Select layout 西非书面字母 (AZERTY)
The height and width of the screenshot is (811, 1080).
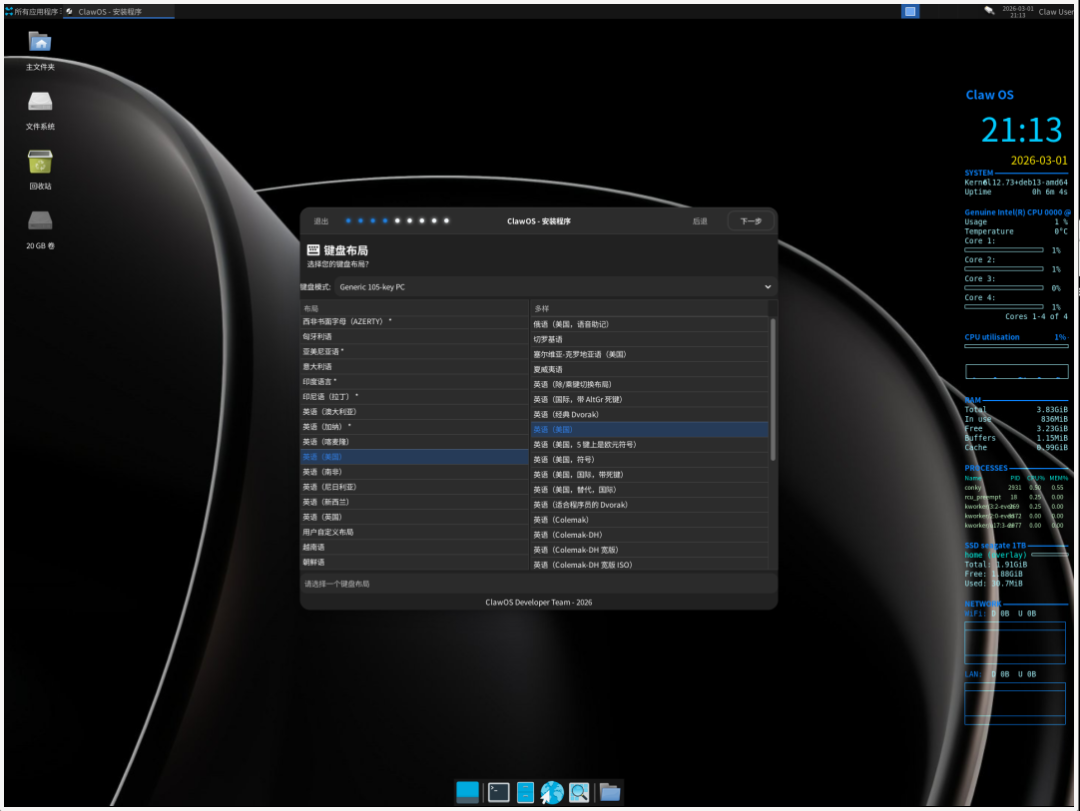(414, 321)
